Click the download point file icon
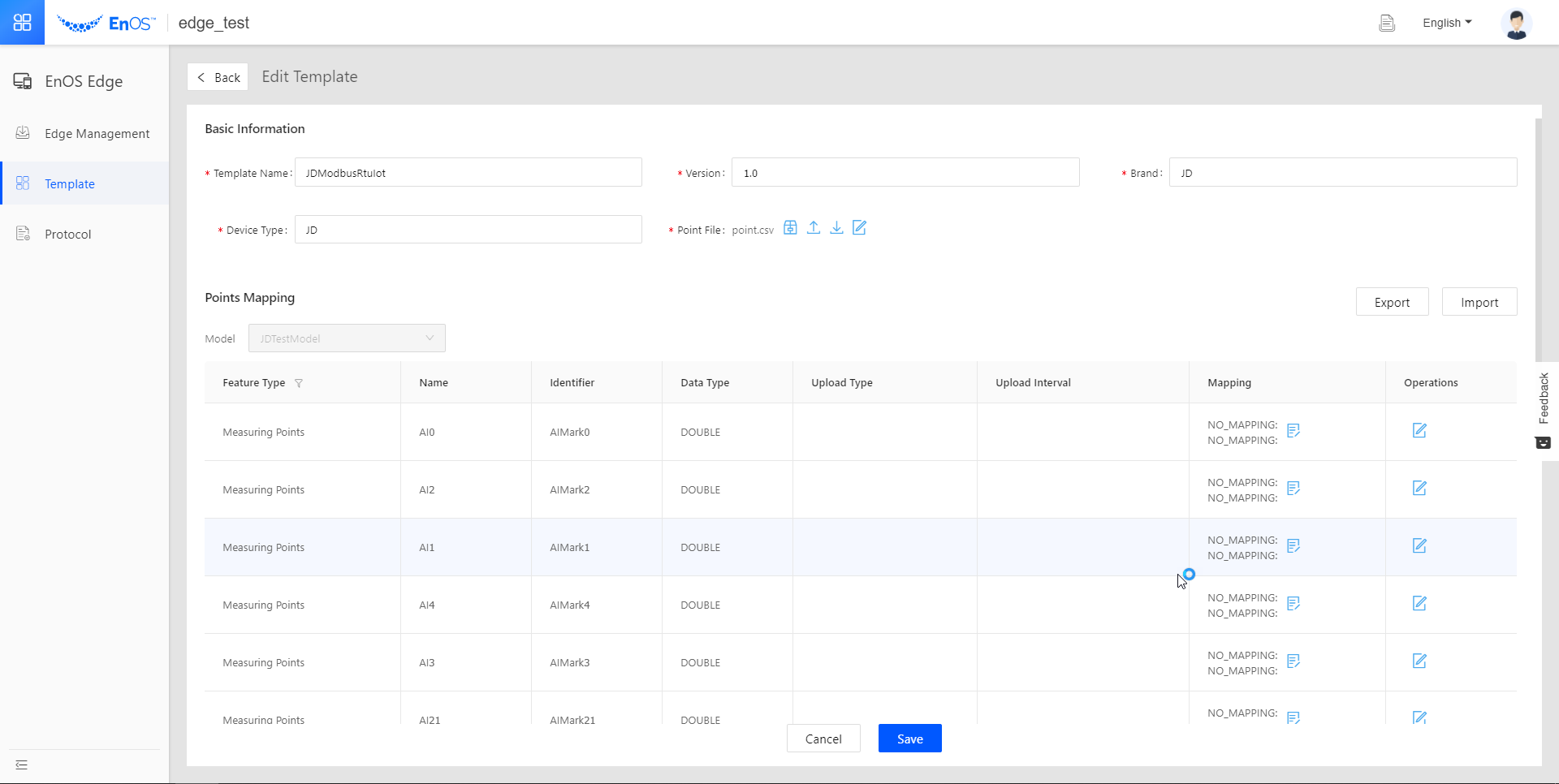 tap(836, 228)
